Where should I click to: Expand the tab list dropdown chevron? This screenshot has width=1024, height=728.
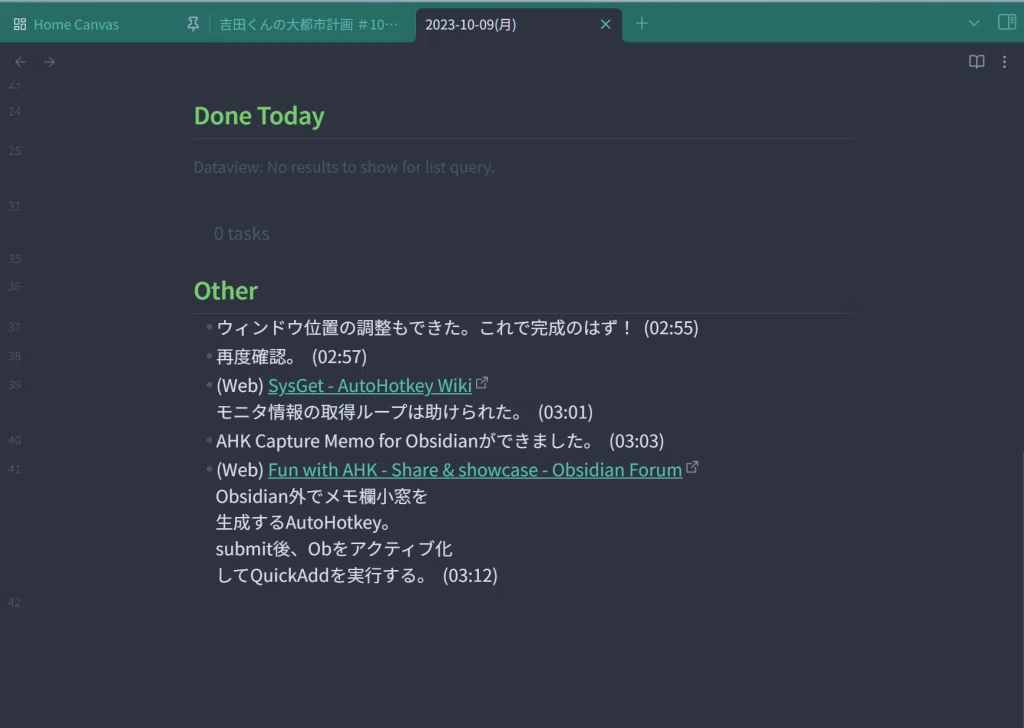click(x=974, y=24)
